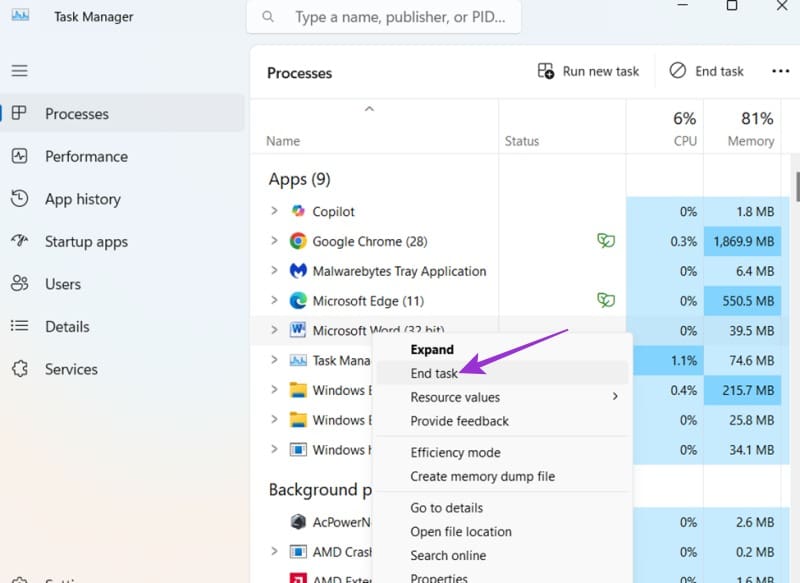The height and width of the screenshot is (583, 800).
Task: Click the efficiency leaf icon for Google Chrome
Action: (x=606, y=240)
